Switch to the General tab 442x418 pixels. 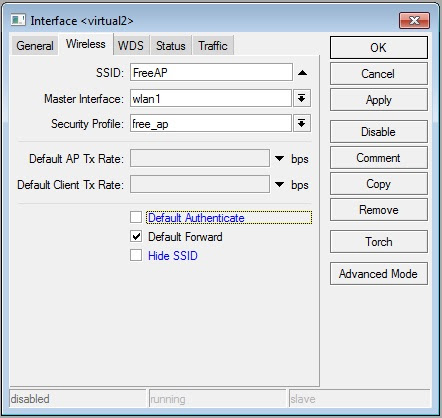(x=35, y=46)
